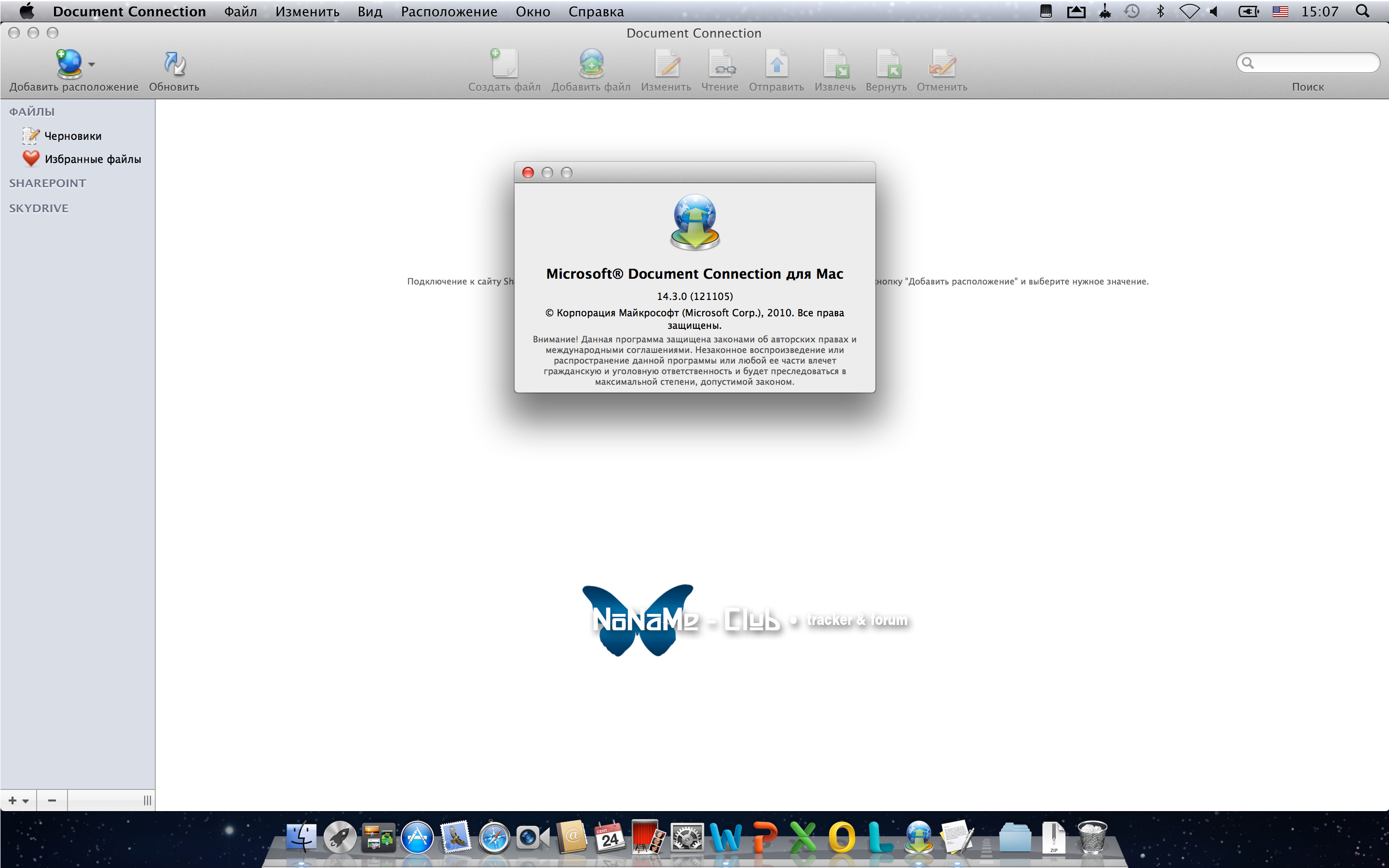Screen dimensions: 1389x868
Task: Open the Add Location dropdown arrow
Action: (x=92, y=64)
